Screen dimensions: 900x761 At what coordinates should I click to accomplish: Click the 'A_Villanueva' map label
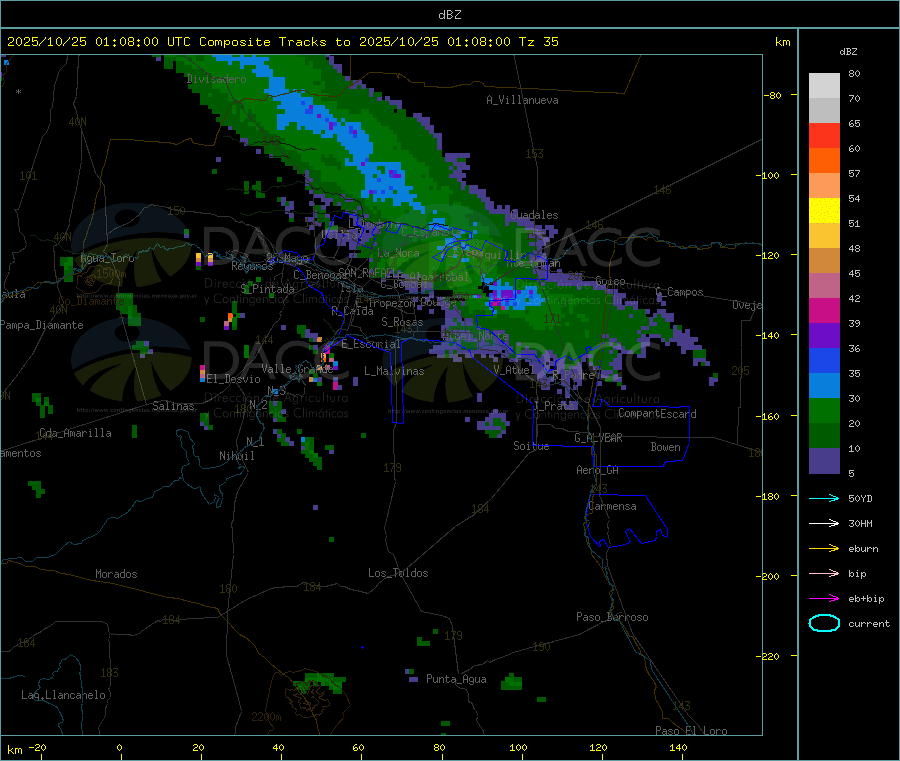coord(522,100)
